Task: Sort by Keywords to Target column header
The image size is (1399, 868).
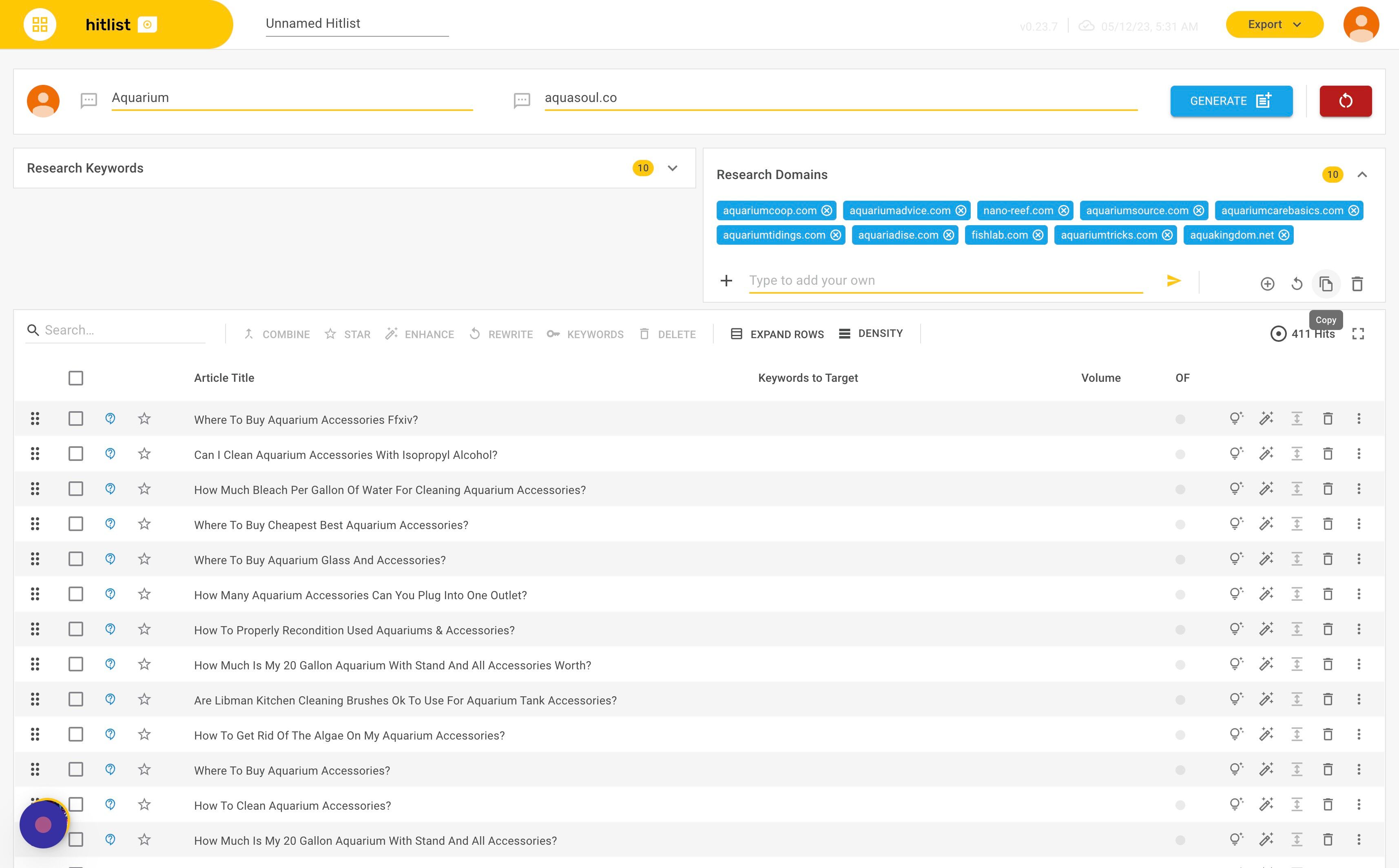Action: [x=808, y=378]
